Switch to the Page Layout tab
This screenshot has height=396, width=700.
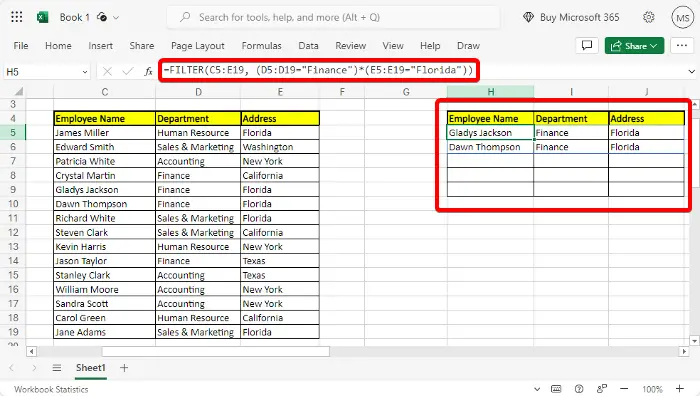click(198, 46)
